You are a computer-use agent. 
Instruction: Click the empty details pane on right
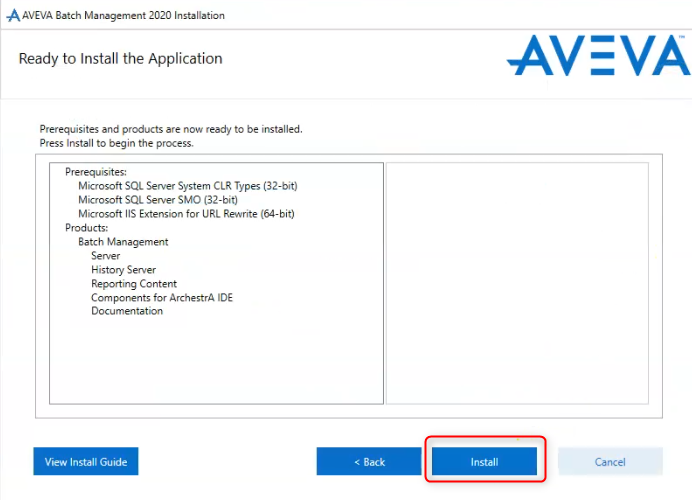point(517,283)
